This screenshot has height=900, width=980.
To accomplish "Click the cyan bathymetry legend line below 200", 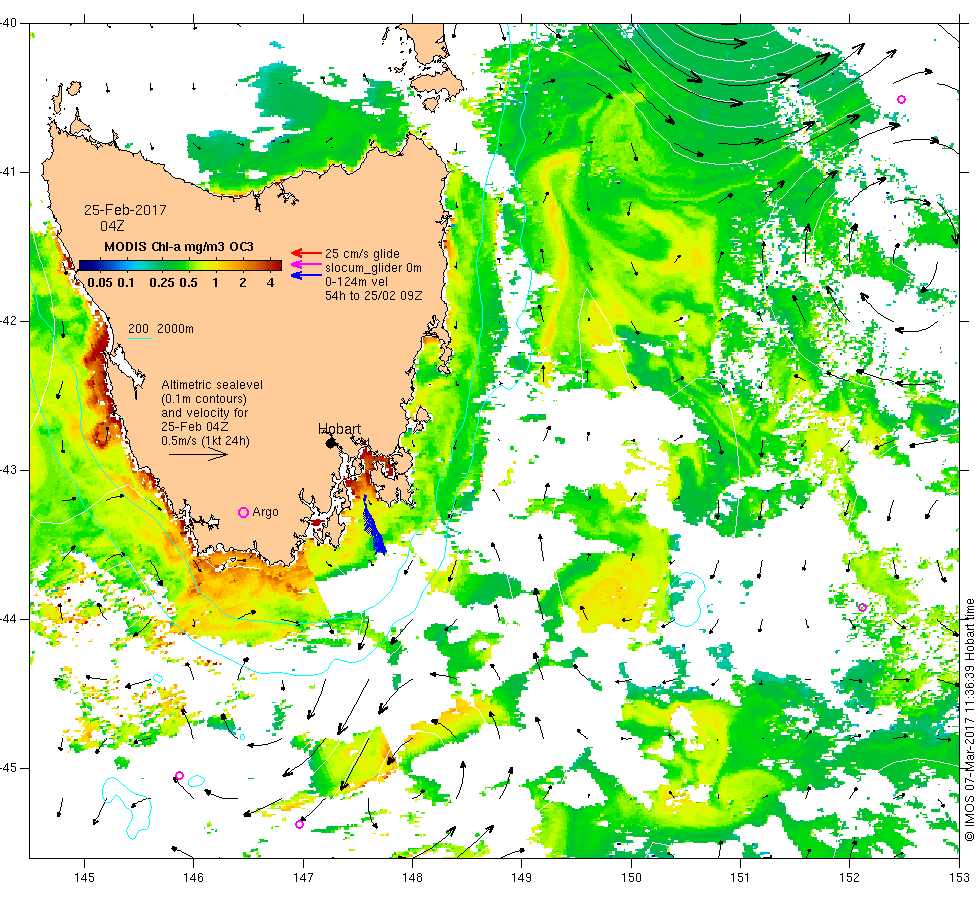I will (140, 339).
